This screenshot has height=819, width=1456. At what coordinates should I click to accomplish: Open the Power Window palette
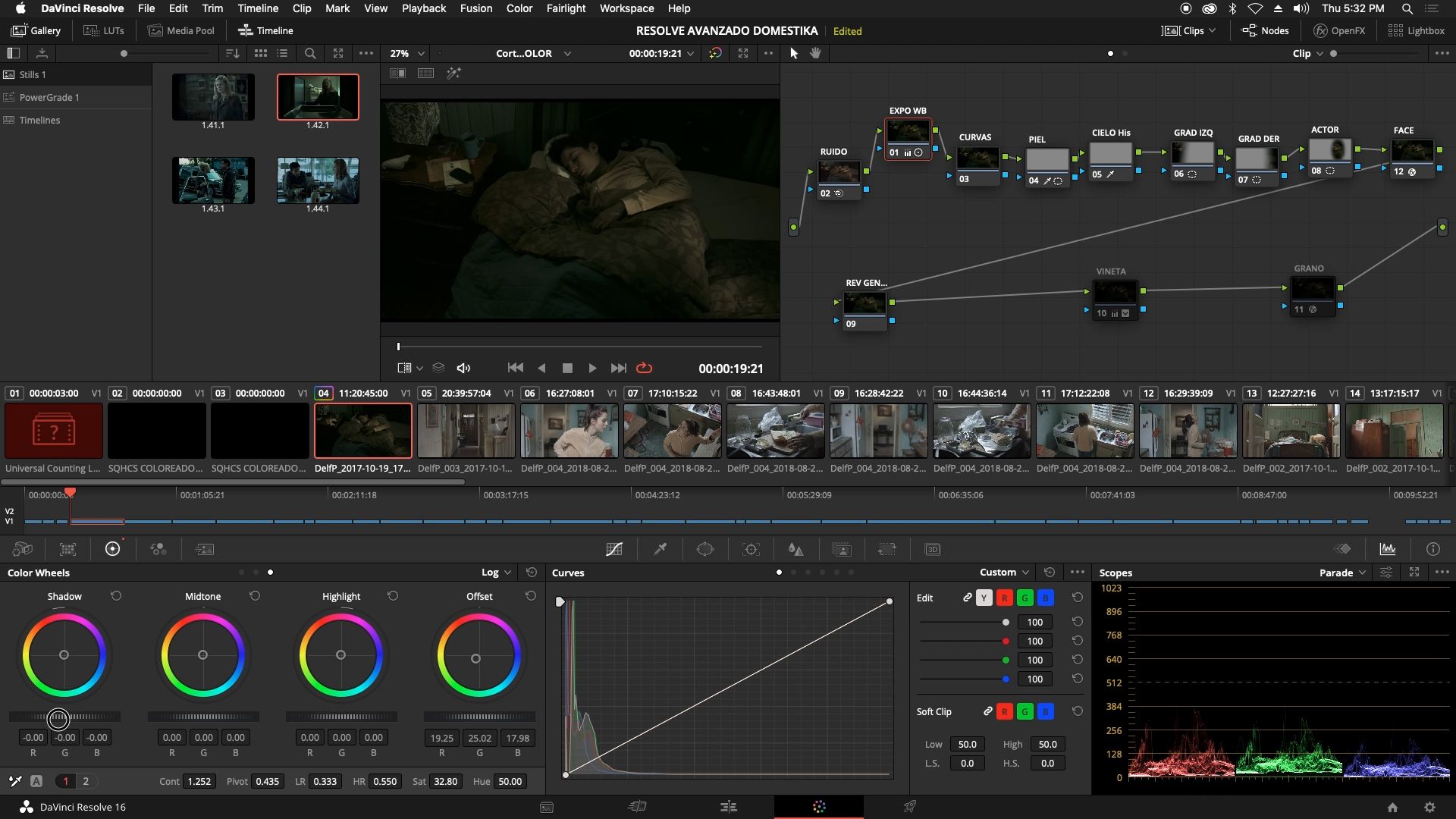point(705,549)
